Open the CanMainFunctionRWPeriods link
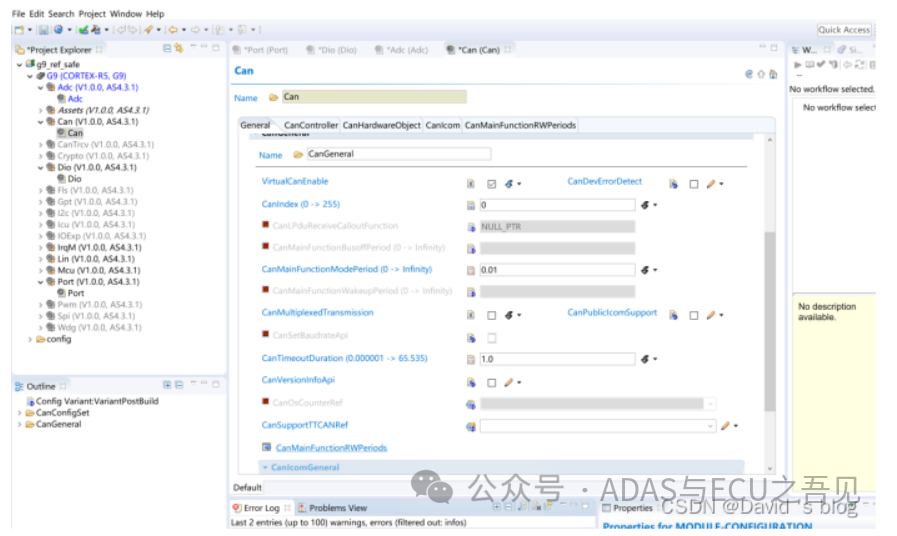 click(x=331, y=448)
